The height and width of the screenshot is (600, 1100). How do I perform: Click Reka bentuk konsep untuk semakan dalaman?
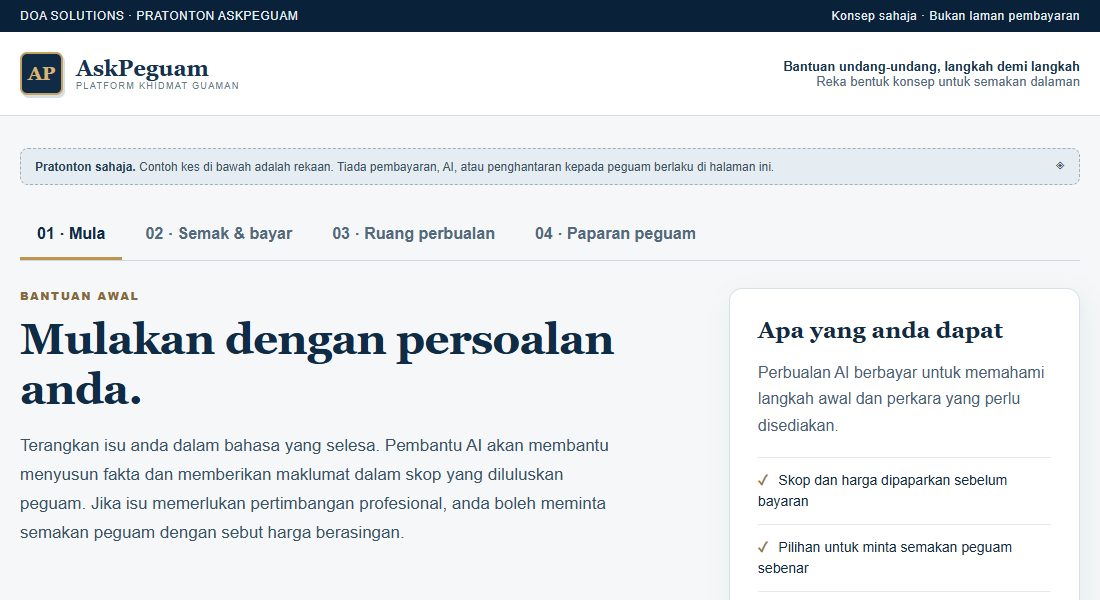(948, 82)
